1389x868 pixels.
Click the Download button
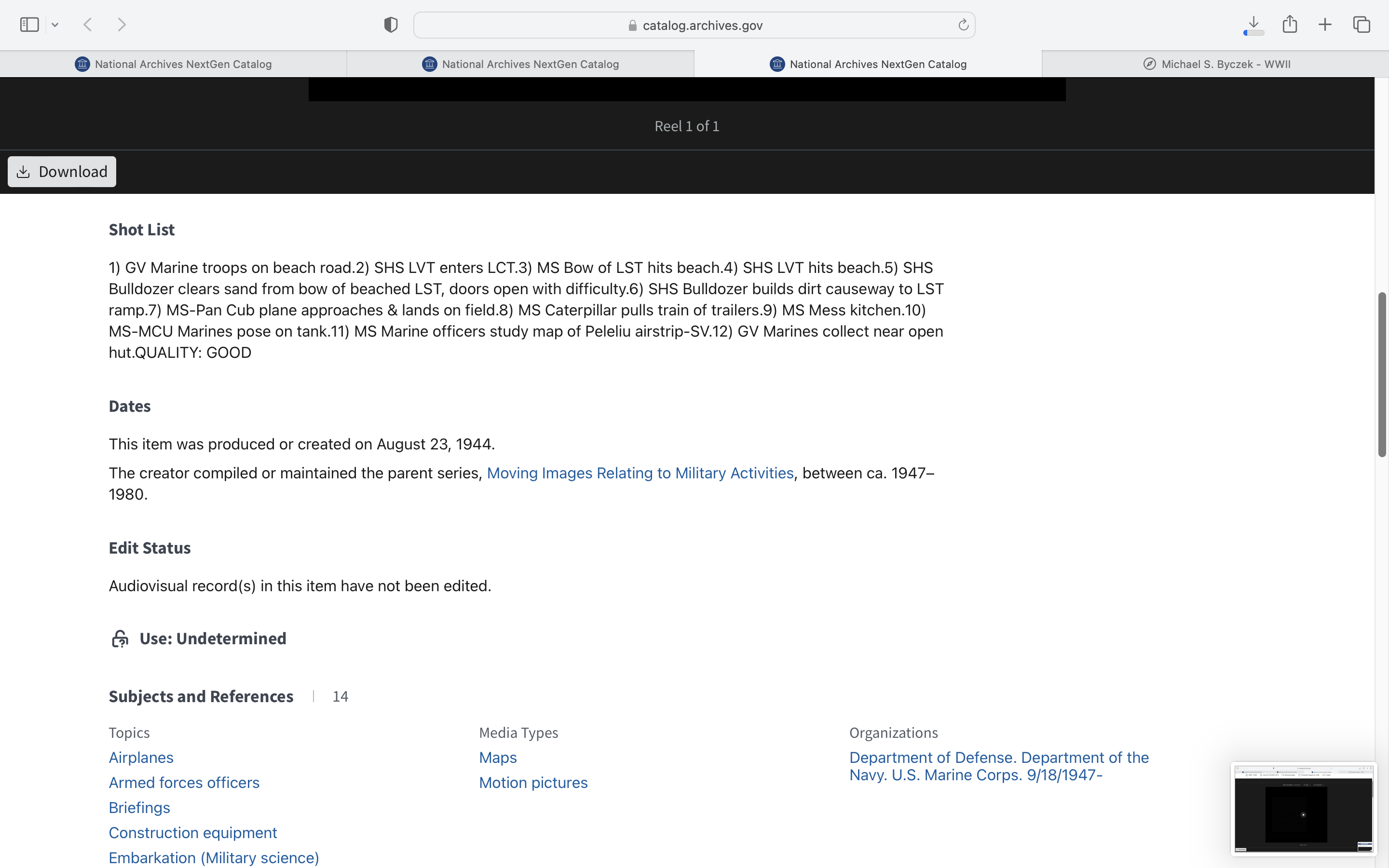point(62,172)
